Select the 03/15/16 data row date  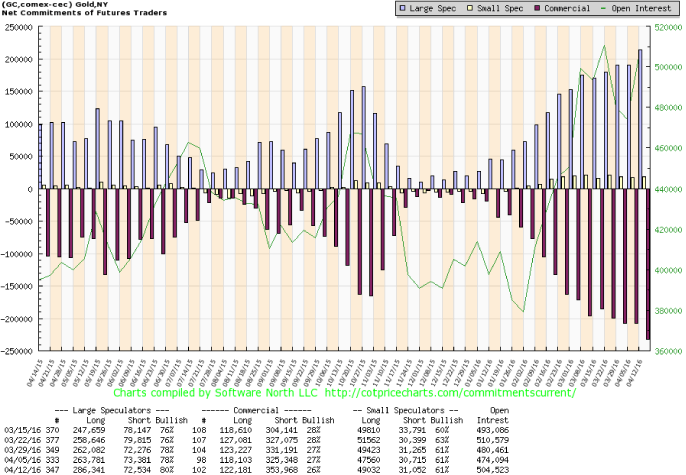coord(22,422)
